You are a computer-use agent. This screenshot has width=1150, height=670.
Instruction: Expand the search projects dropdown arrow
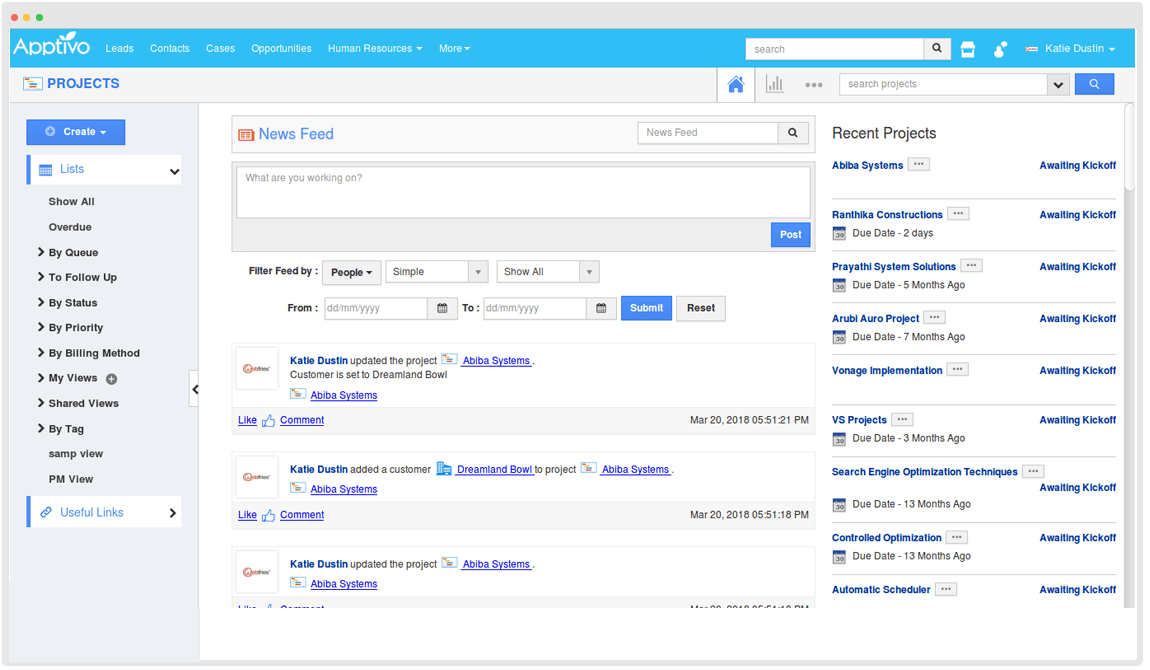tap(1059, 85)
